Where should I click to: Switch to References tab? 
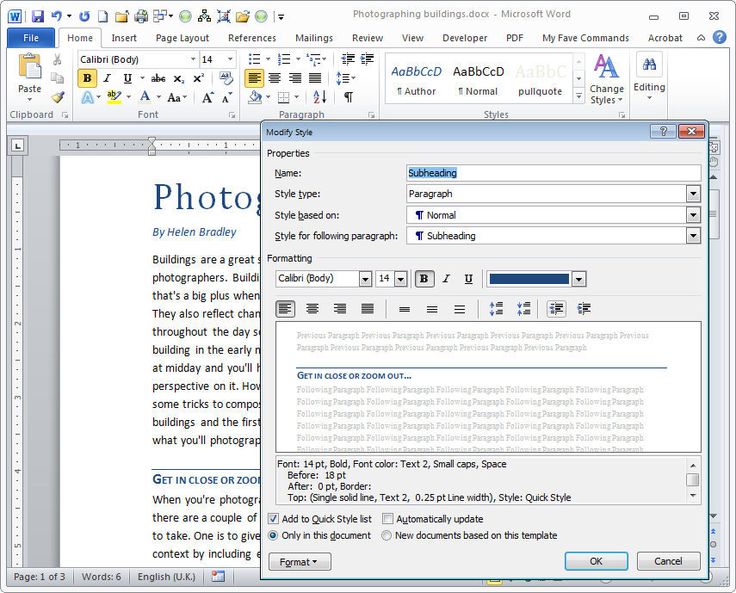[252, 38]
